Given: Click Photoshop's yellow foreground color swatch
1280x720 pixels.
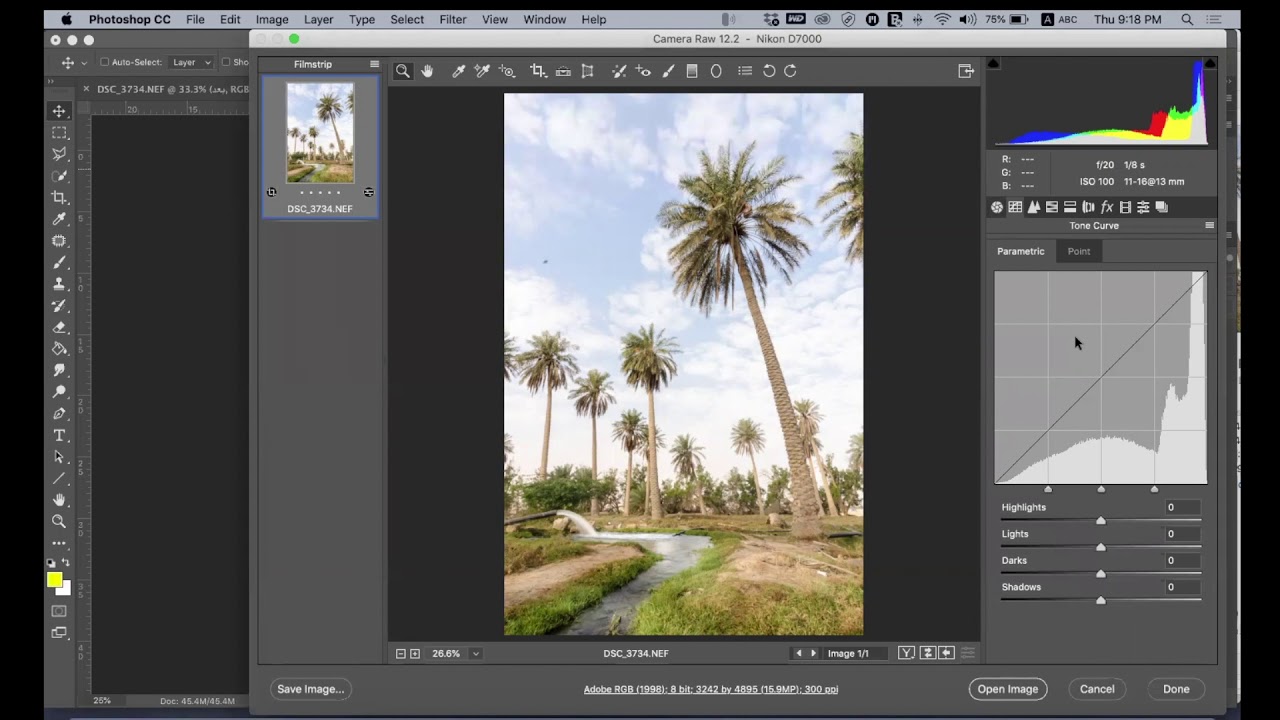Looking at the screenshot, I should [x=54, y=580].
